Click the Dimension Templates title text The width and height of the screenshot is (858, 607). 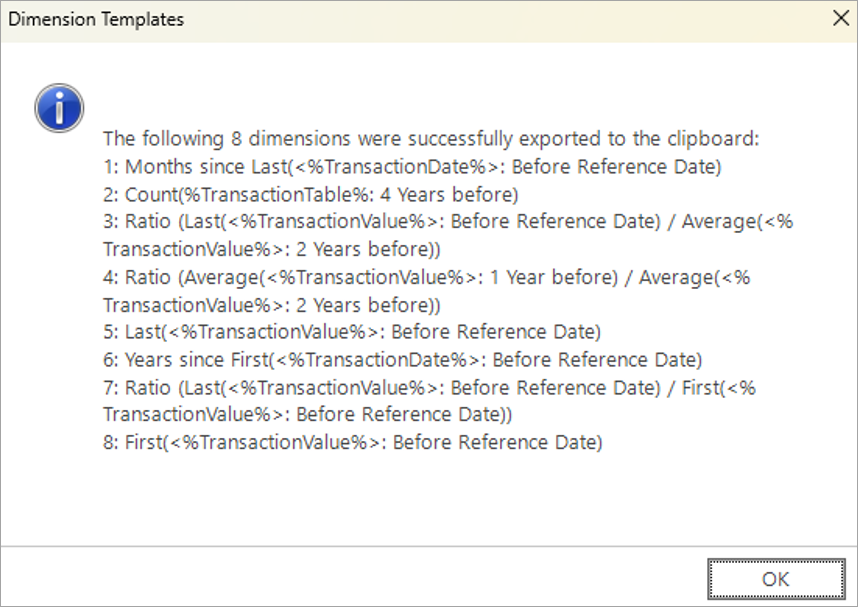coord(96,19)
